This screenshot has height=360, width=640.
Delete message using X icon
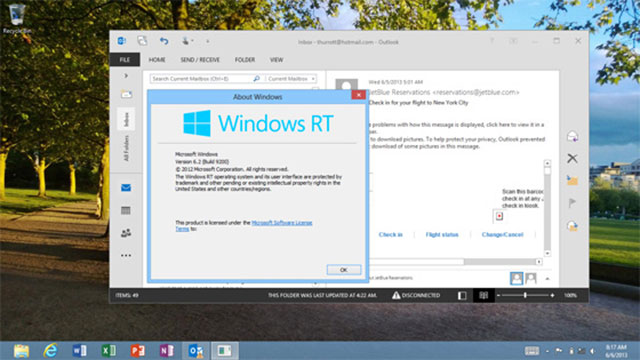572,158
